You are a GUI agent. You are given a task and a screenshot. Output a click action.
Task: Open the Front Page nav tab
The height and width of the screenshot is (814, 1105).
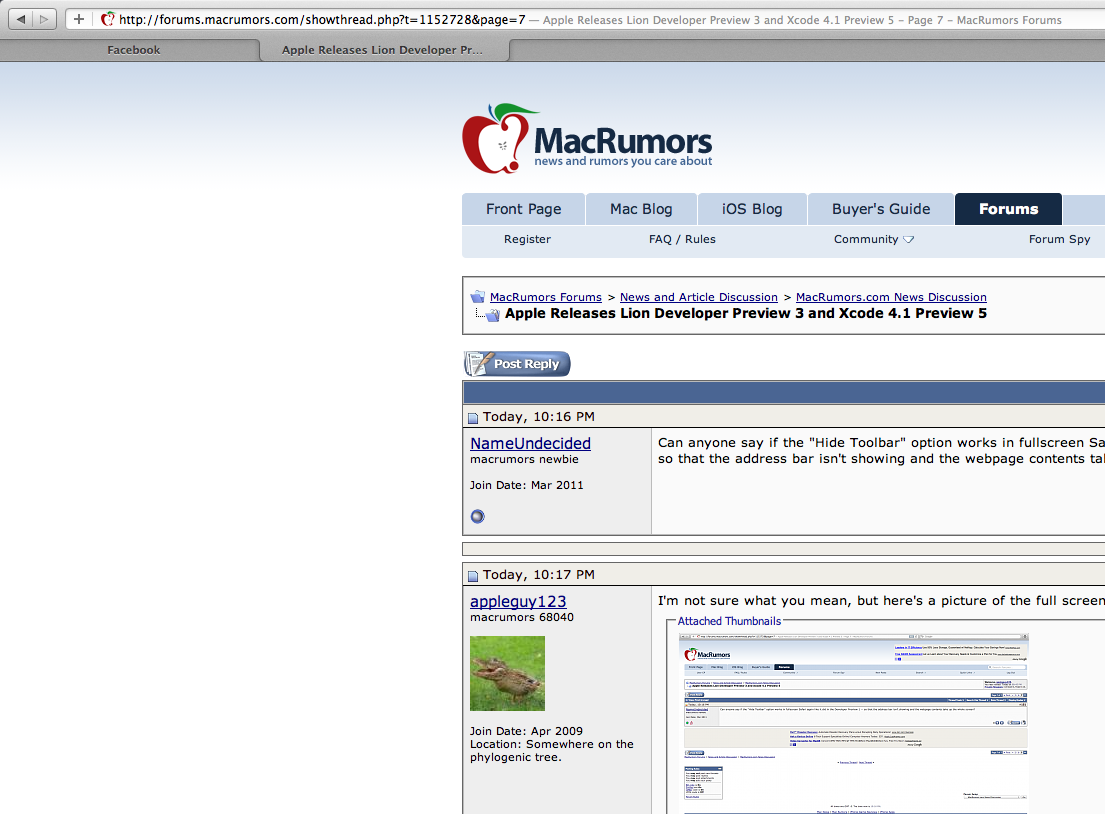[524, 209]
